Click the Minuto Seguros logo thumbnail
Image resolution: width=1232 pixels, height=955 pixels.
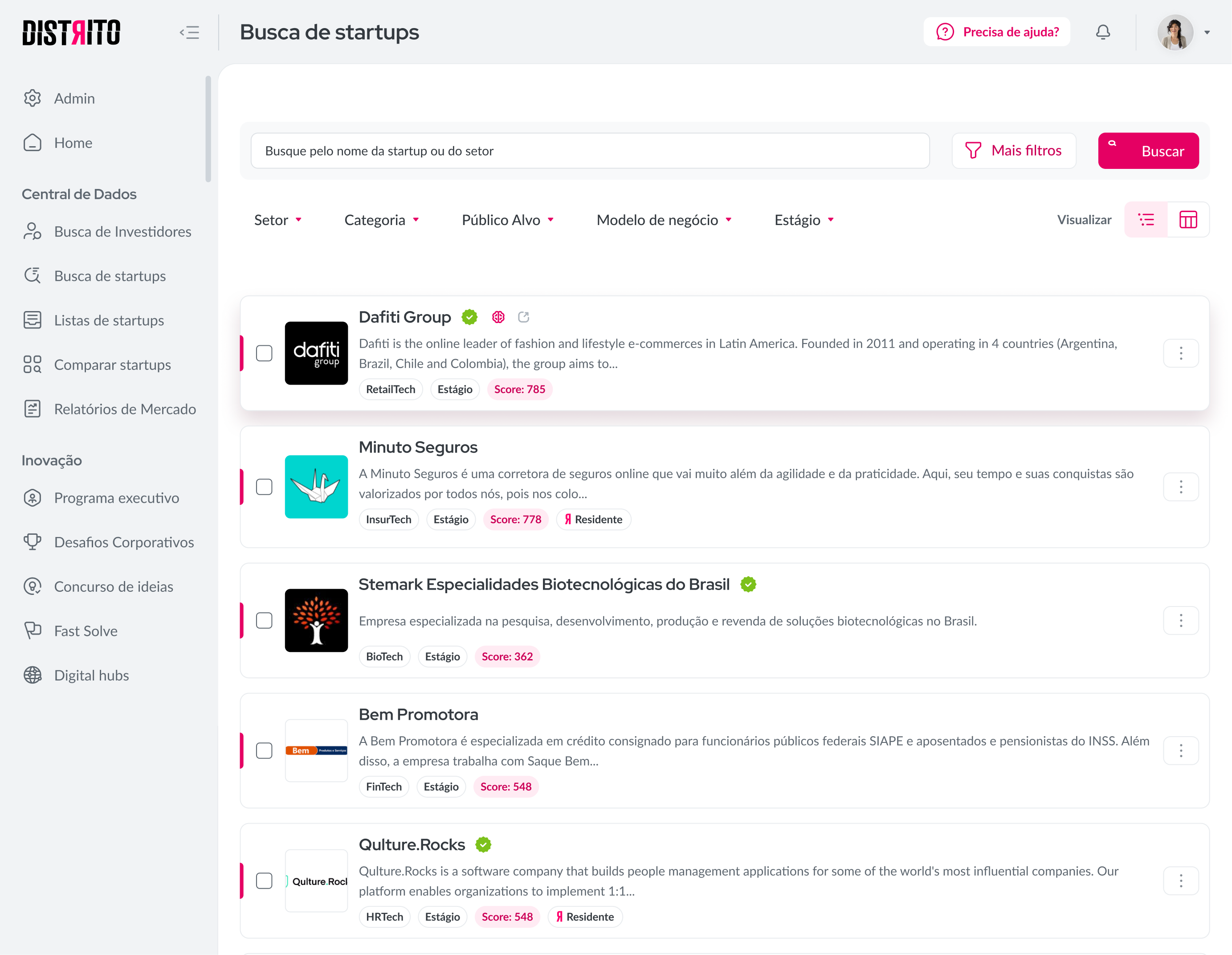pos(316,487)
